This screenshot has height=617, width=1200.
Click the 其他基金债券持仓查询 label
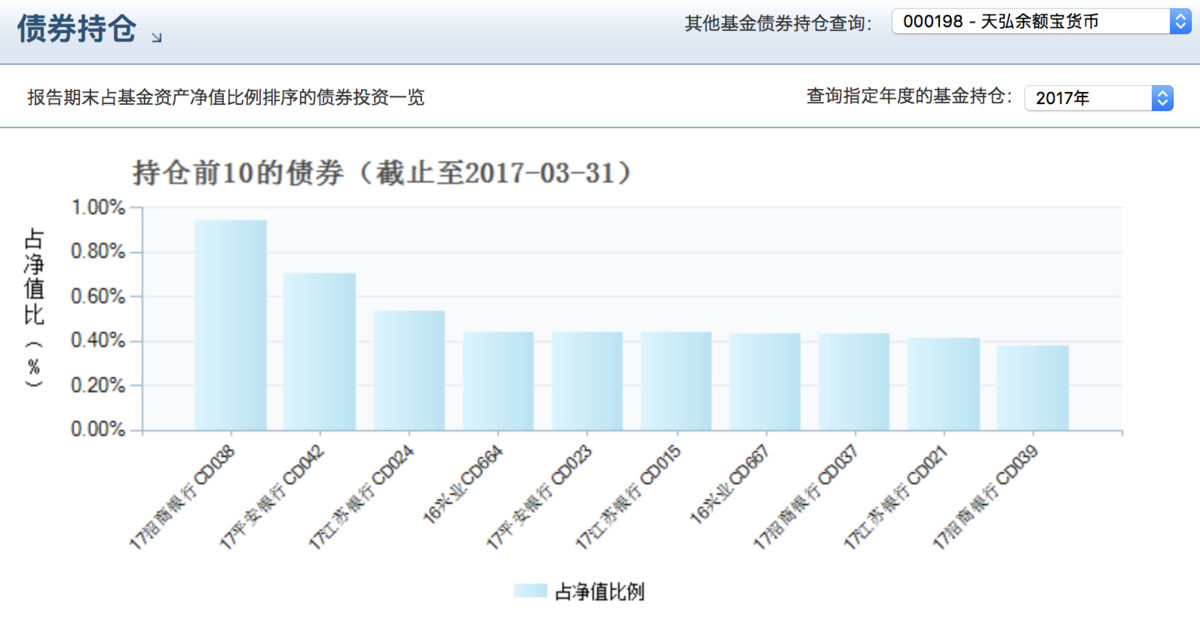pos(777,21)
